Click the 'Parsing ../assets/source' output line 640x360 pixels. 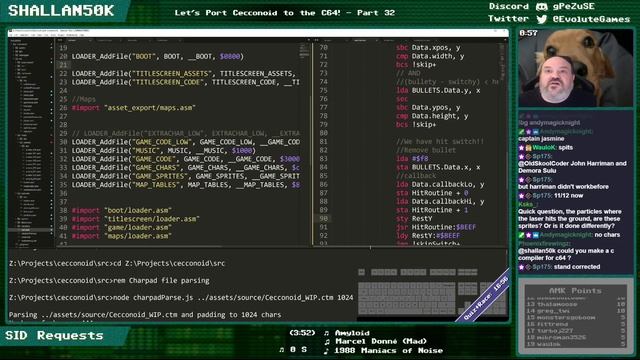[x=145, y=315]
